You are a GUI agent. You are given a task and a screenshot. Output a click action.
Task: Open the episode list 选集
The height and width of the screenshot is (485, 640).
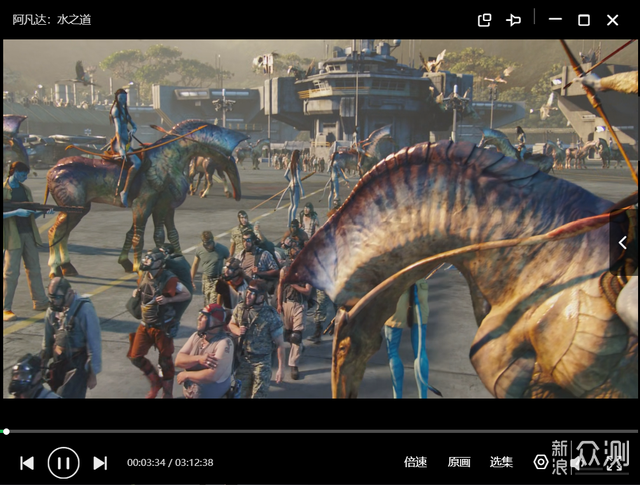(x=501, y=462)
